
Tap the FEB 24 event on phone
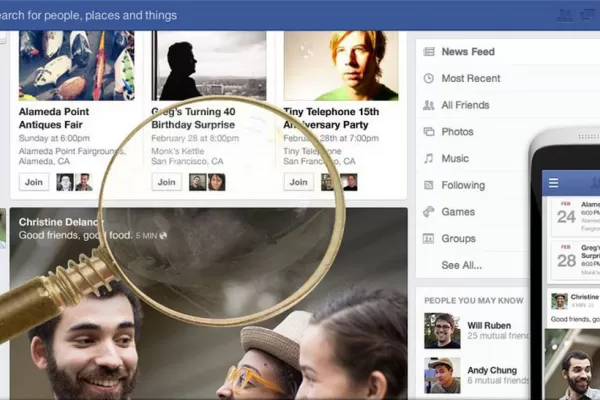[576, 217]
